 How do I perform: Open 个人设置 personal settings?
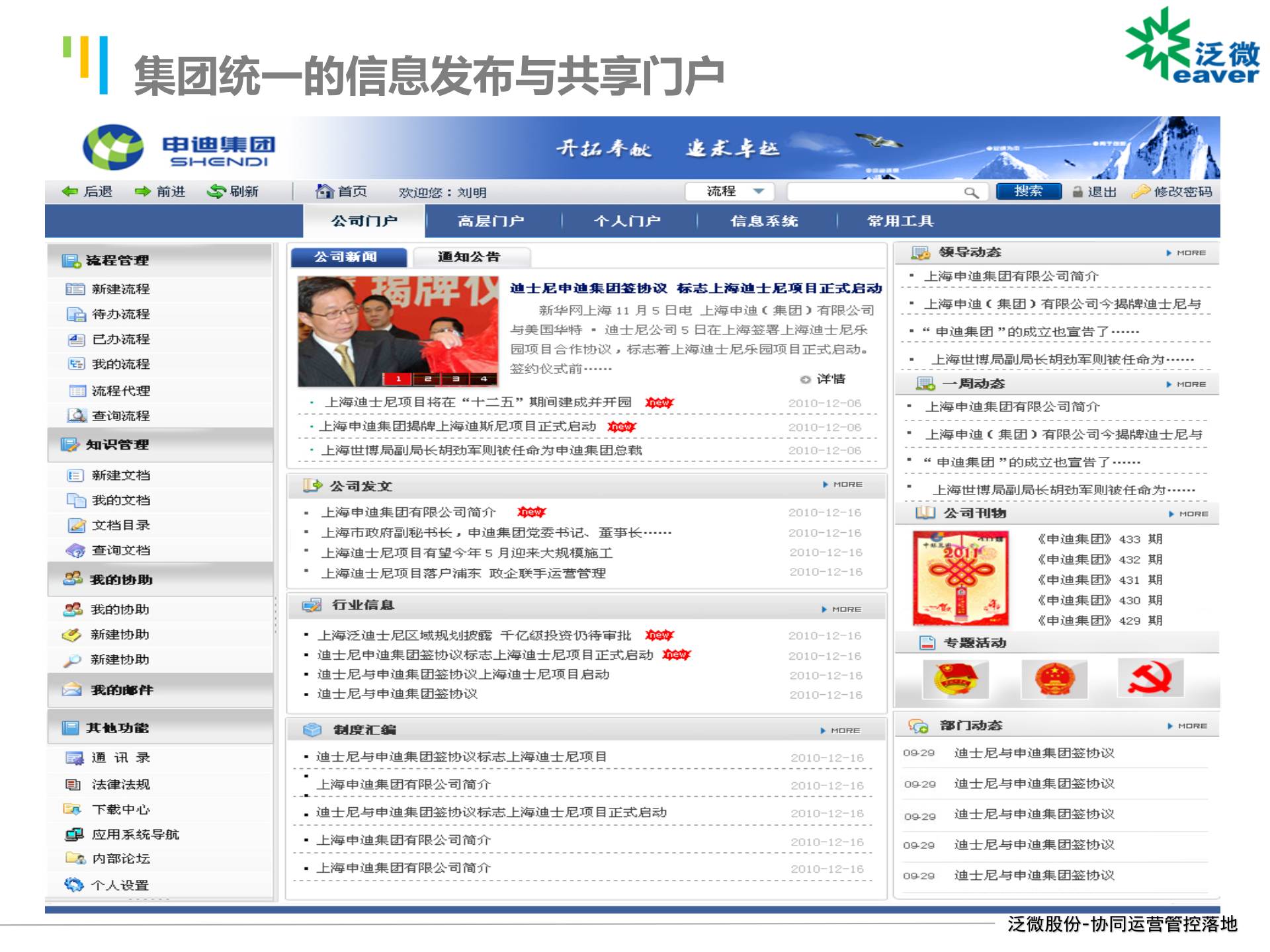121,885
